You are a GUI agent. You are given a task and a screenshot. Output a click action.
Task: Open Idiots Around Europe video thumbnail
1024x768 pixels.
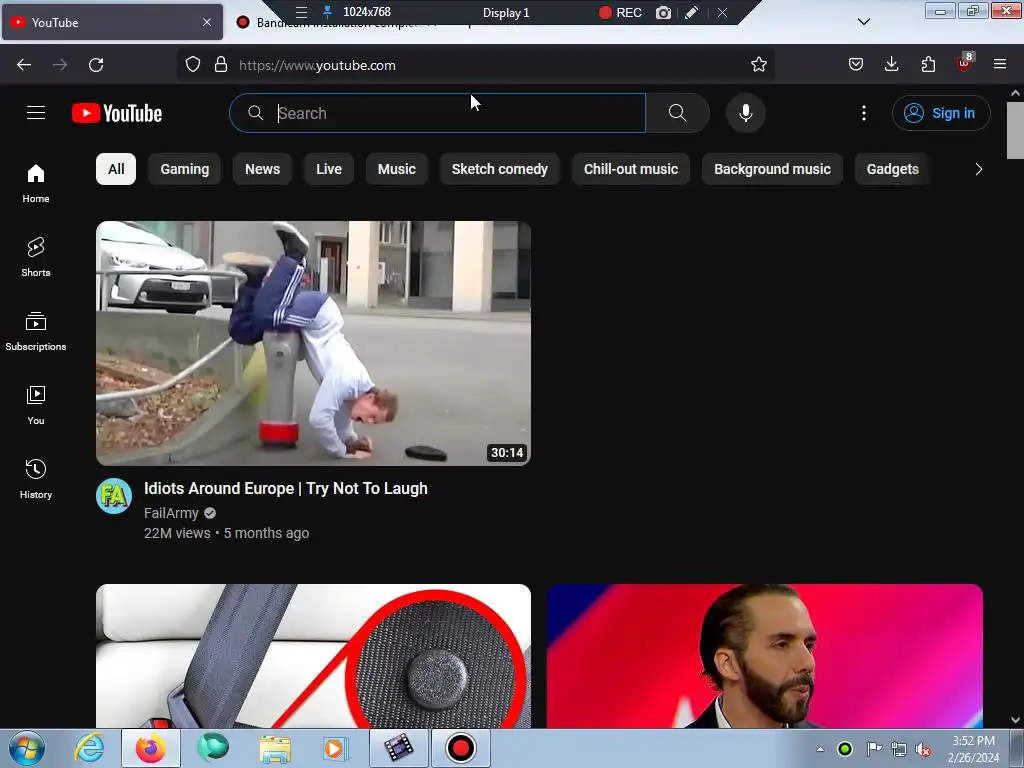313,344
